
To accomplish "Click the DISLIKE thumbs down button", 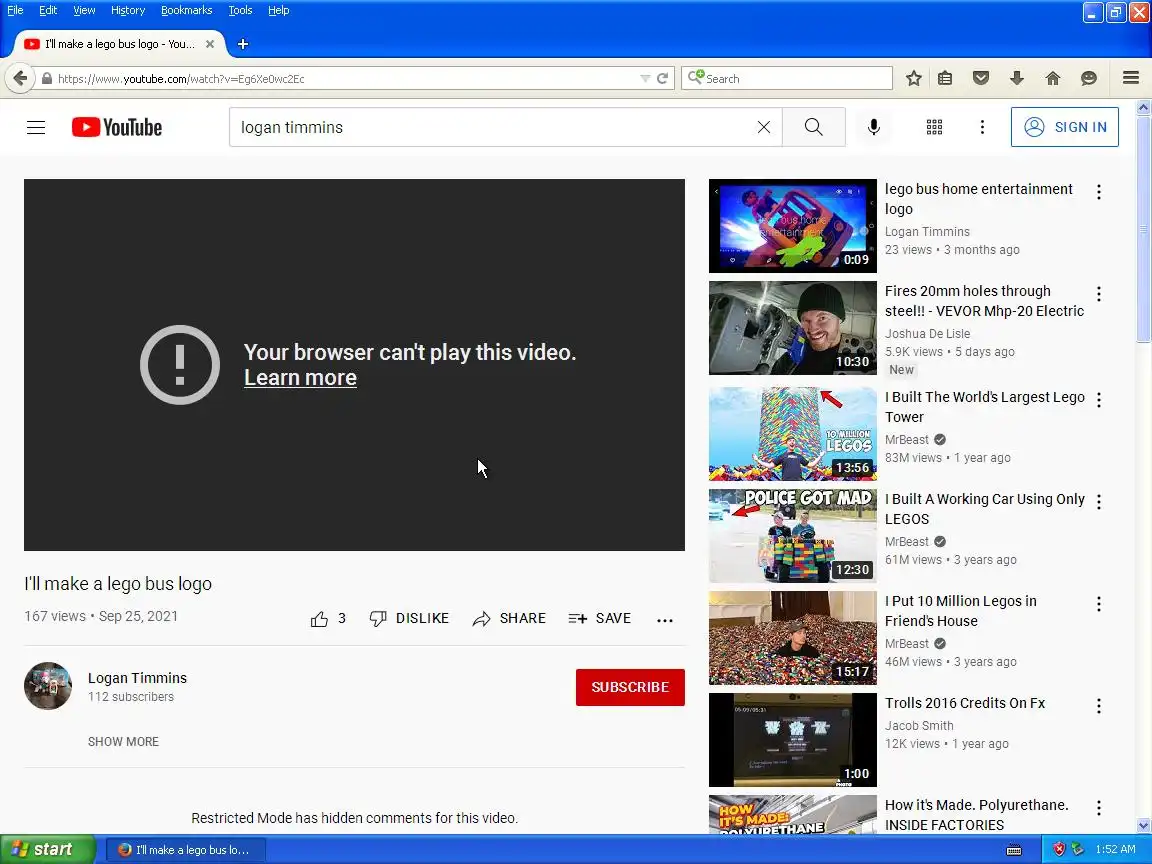I will point(409,619).
